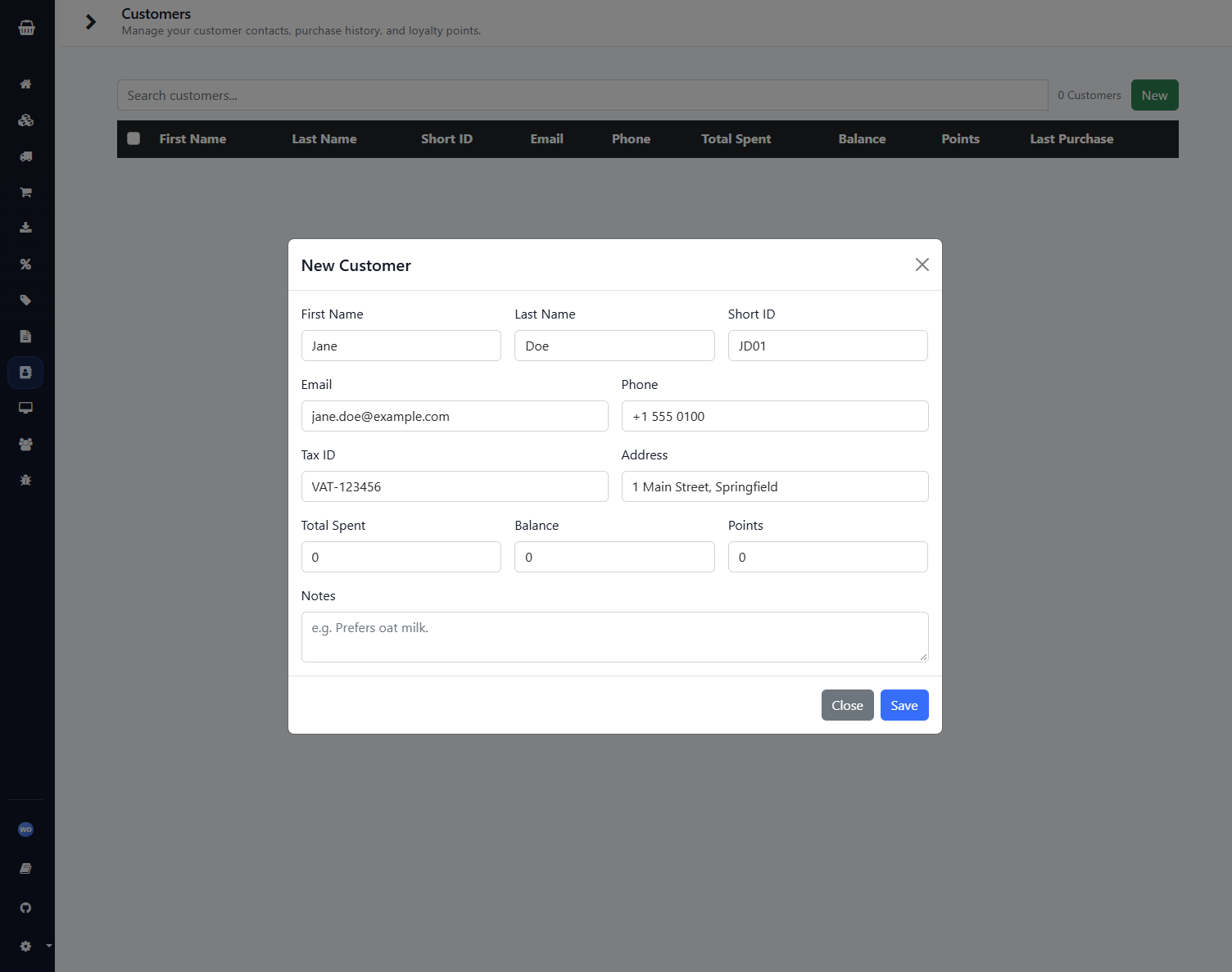Click the Short ID table column header
Image resolution: width=1232 pixels, height=972 pixels.
[446, 139]
